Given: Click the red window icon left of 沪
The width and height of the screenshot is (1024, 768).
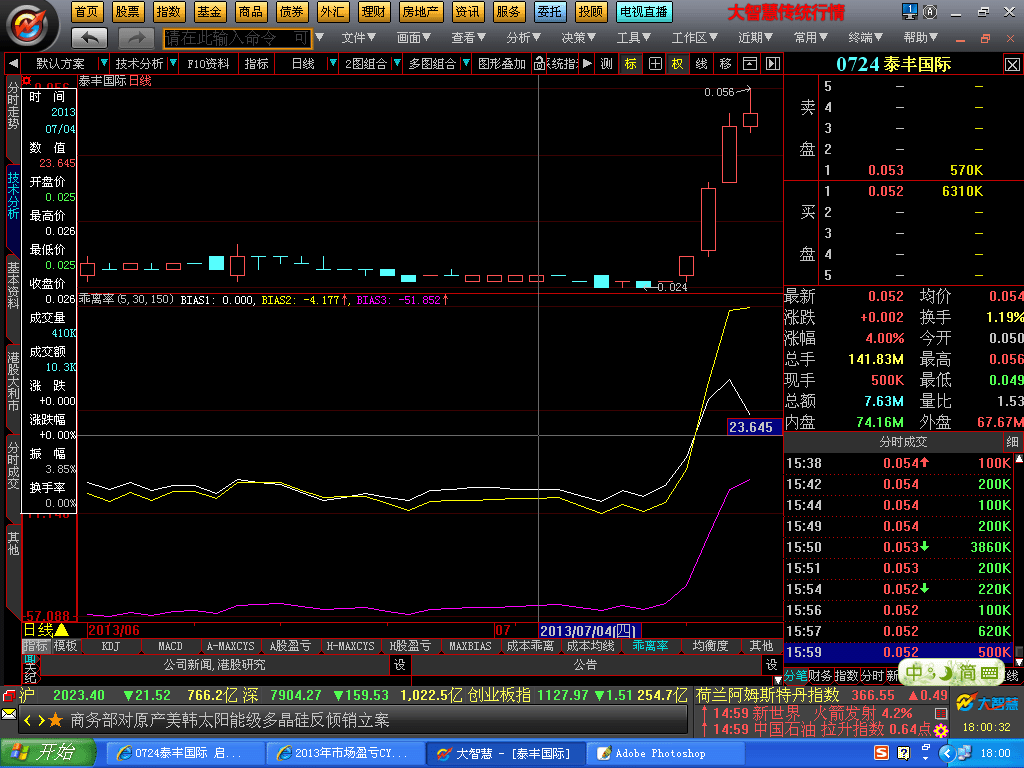Looking at the screenshot, I should (9, 695).
